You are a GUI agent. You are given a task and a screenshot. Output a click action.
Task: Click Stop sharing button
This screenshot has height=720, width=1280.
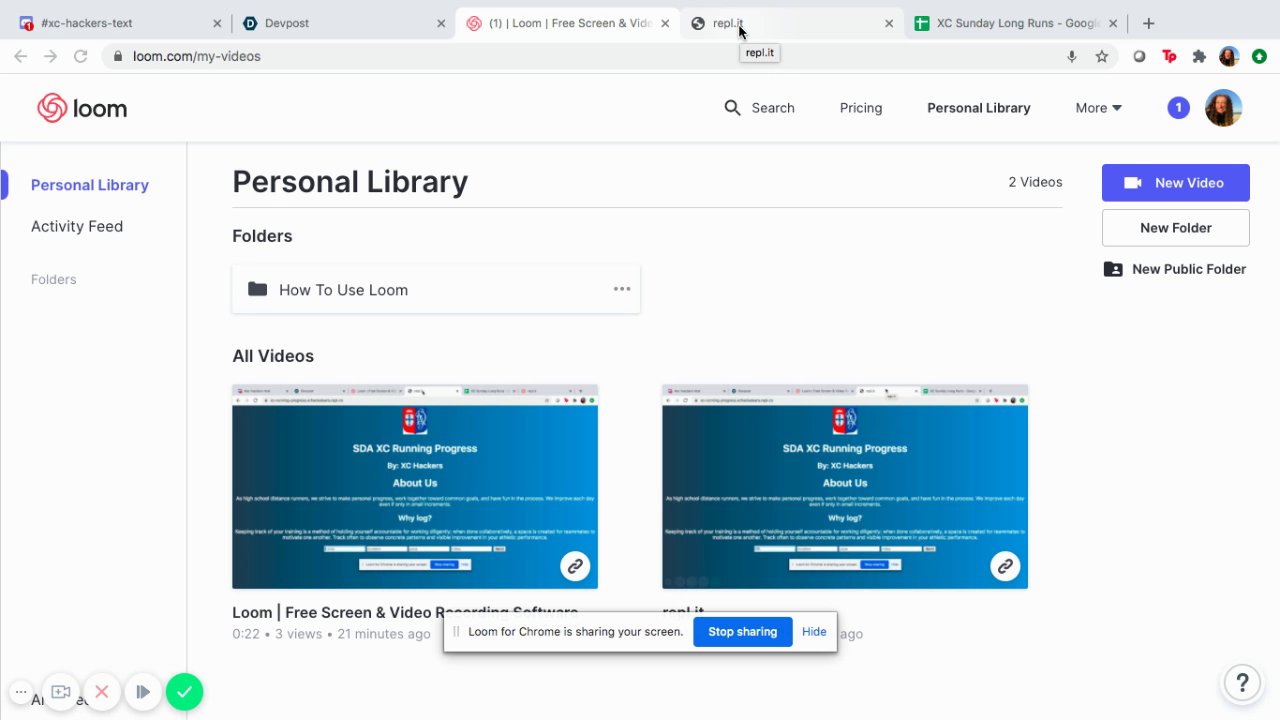click(742, 631)
